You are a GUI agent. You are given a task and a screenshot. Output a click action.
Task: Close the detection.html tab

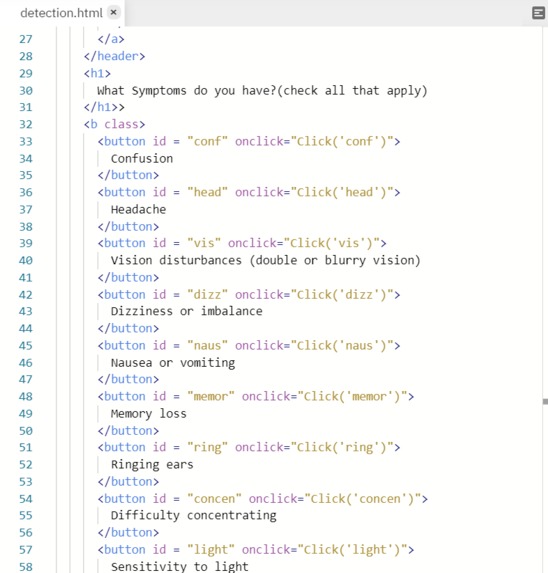[114, 12]
